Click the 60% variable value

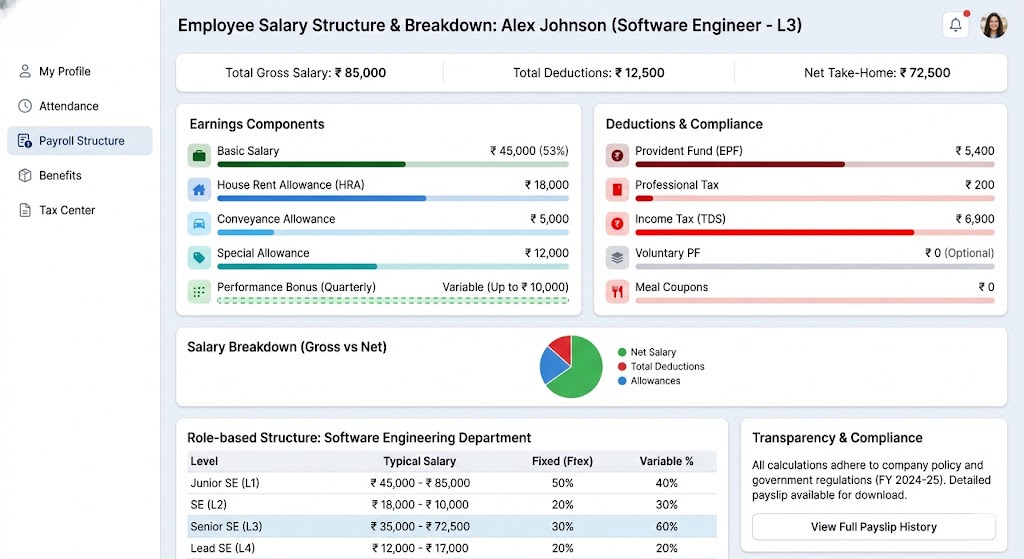(x=666, y=526)
